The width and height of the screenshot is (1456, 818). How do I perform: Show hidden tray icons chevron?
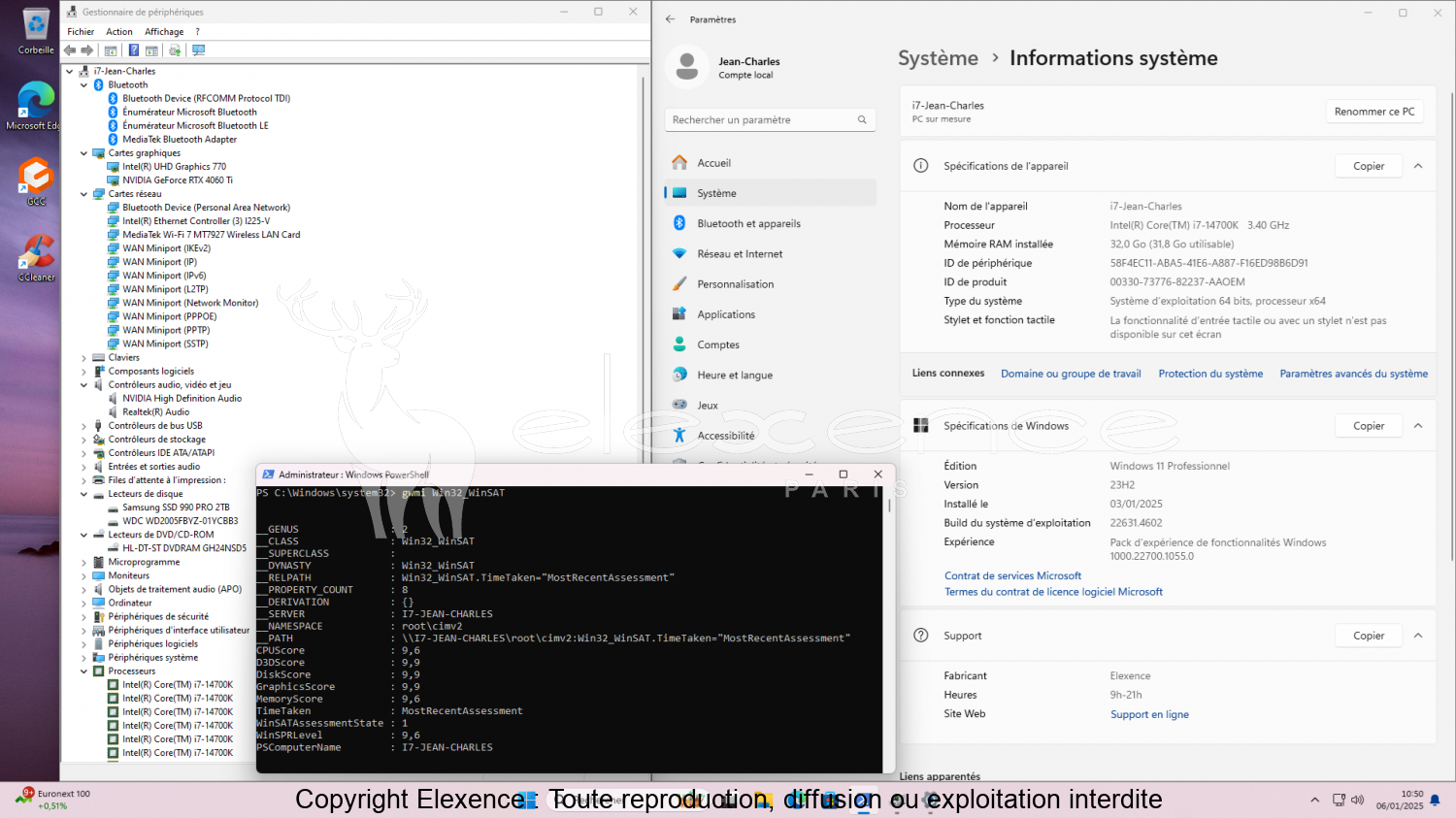[1315, 800]
